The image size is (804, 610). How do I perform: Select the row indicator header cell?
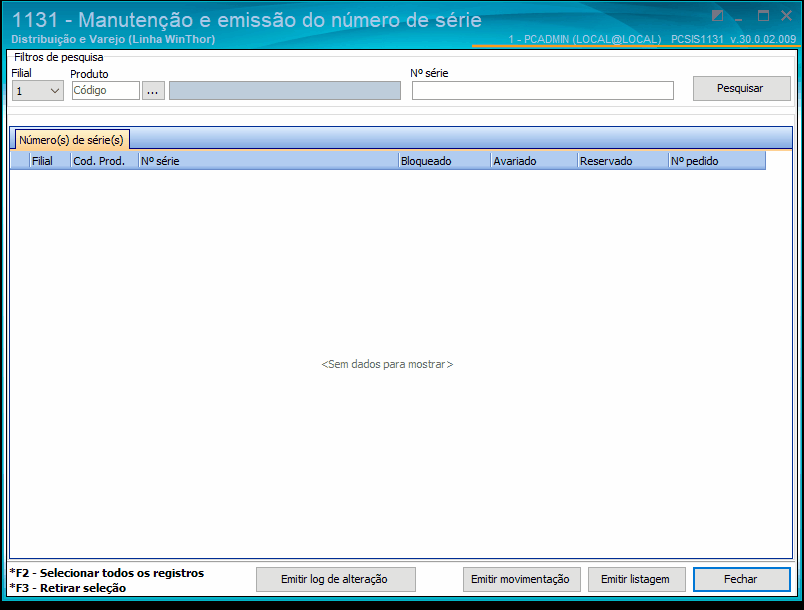(20, 161)
